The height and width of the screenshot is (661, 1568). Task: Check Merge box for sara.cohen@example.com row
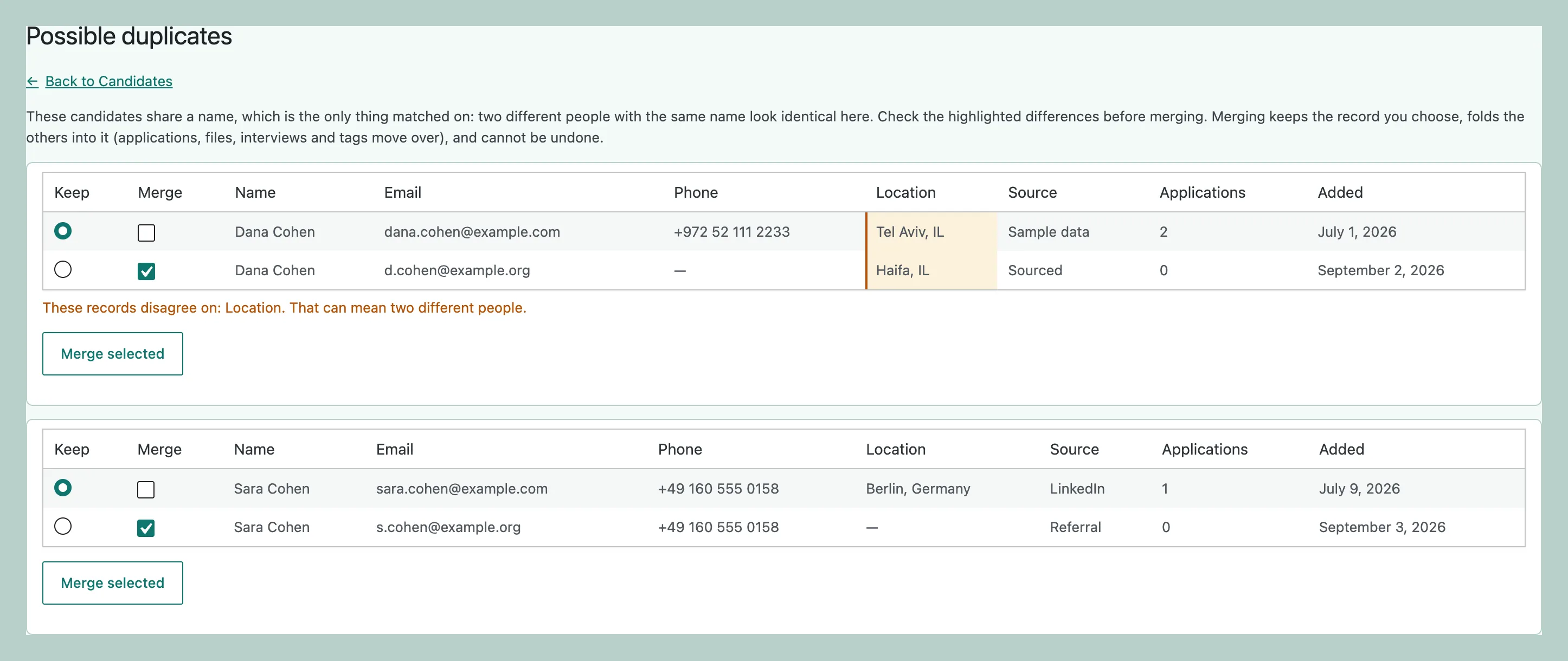[146, 489]
